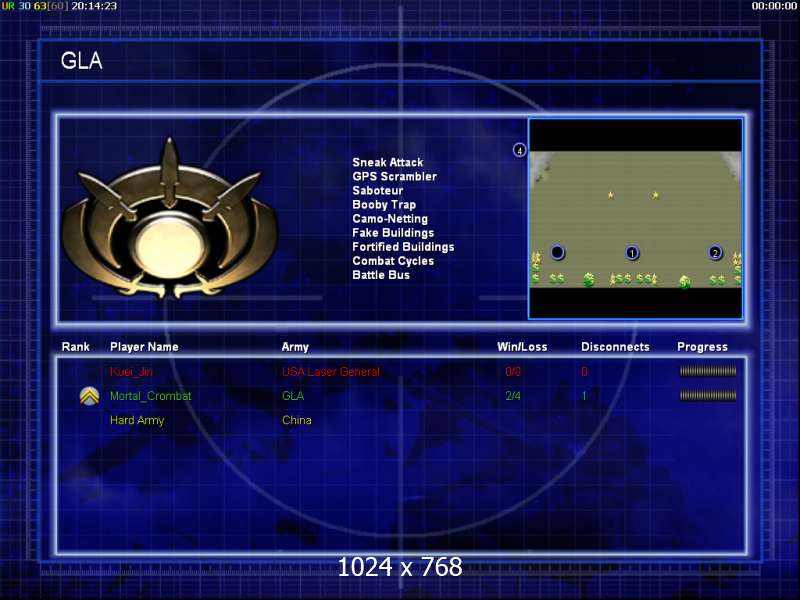This screenshot has height=600, width=800.
Task: Click the China army cell
Action: click(296, 420)
